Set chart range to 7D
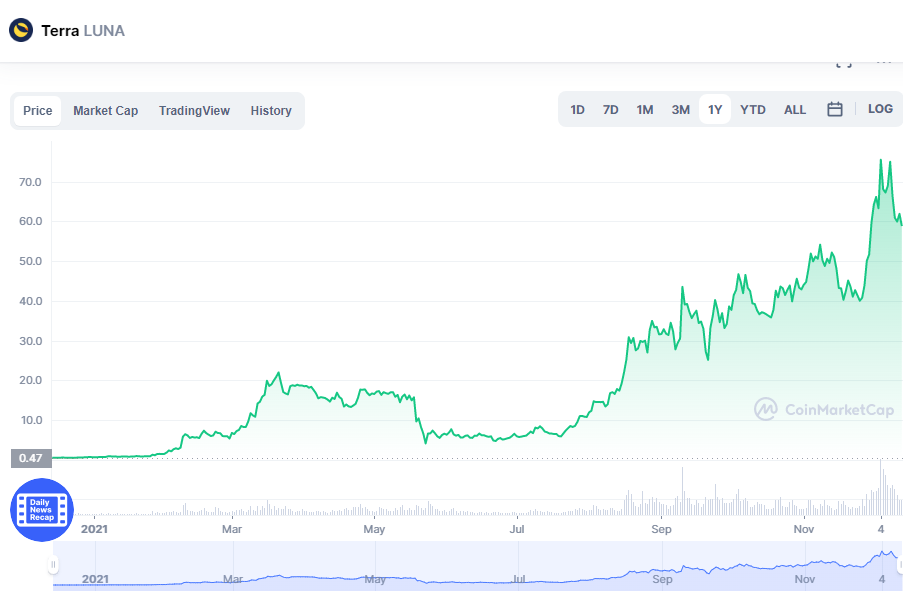 click(610, 110)
